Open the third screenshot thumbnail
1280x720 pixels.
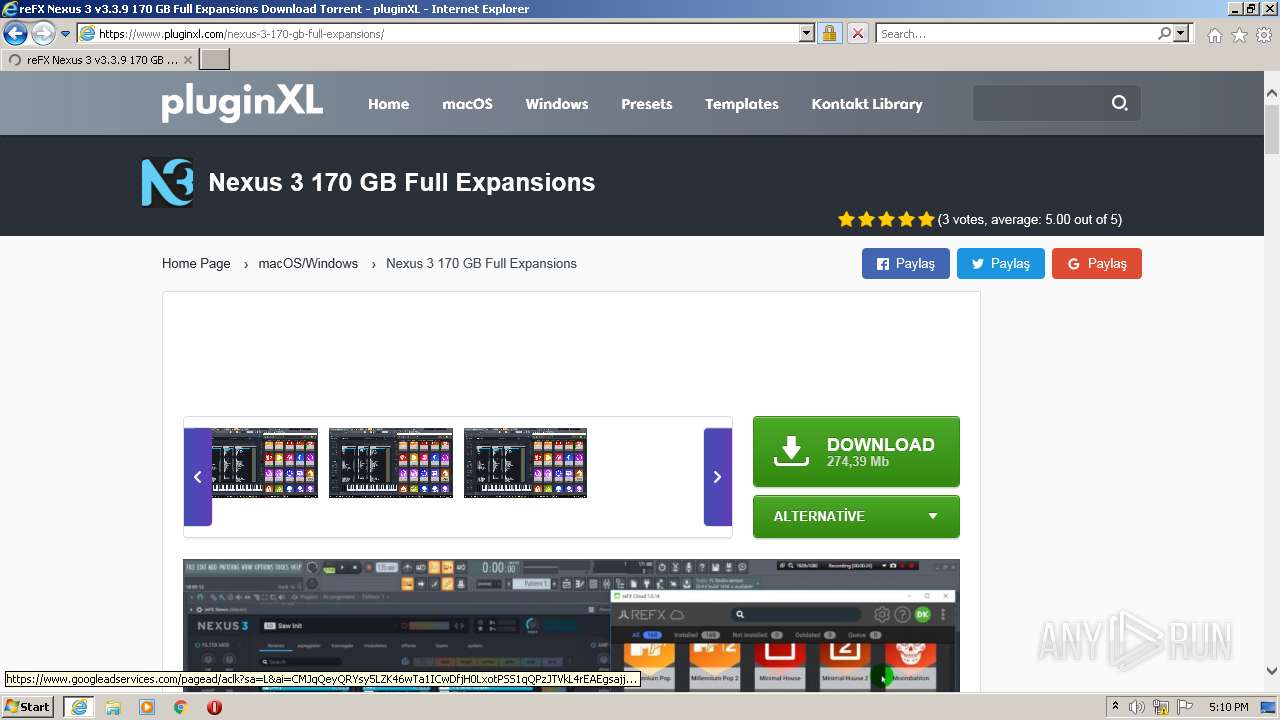(x=525, y=463)
